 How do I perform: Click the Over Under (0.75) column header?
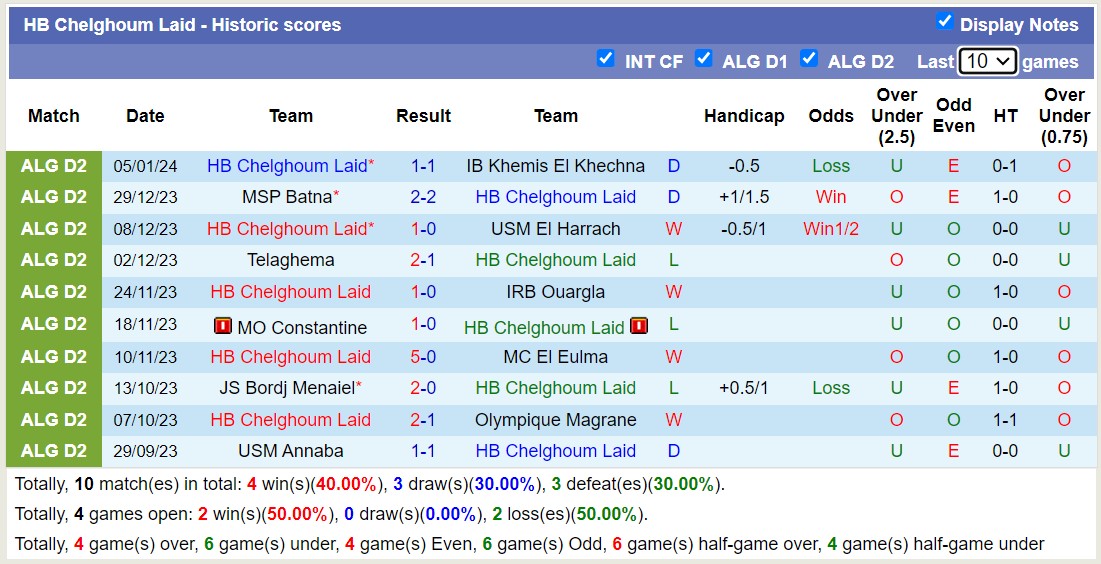click(1064, 116)
